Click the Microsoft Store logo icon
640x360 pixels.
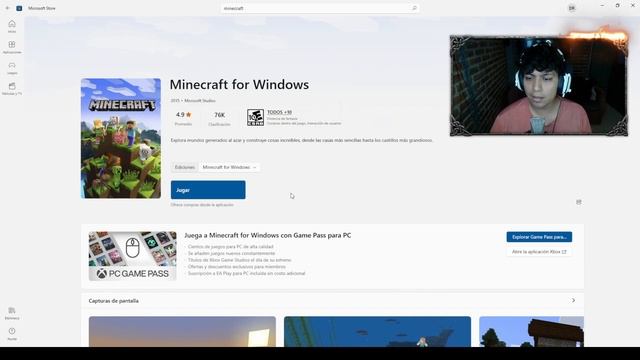coord(19,8)
